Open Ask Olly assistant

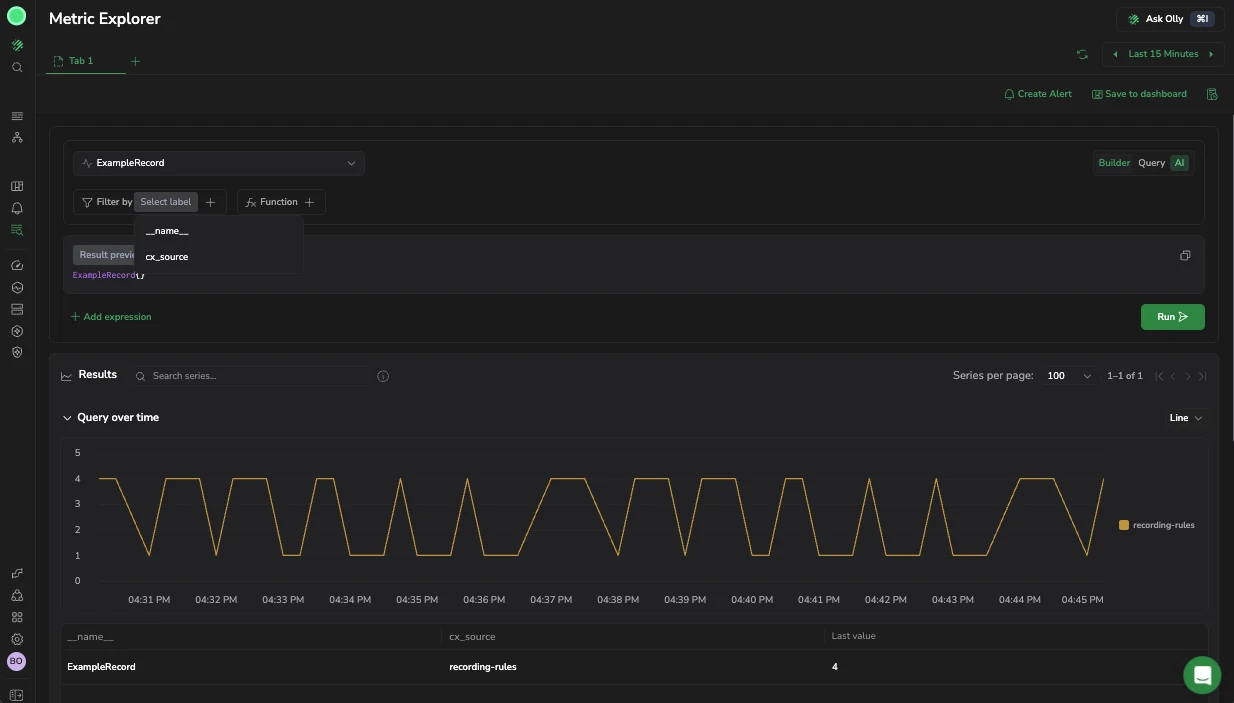[x=1170, y=19]
